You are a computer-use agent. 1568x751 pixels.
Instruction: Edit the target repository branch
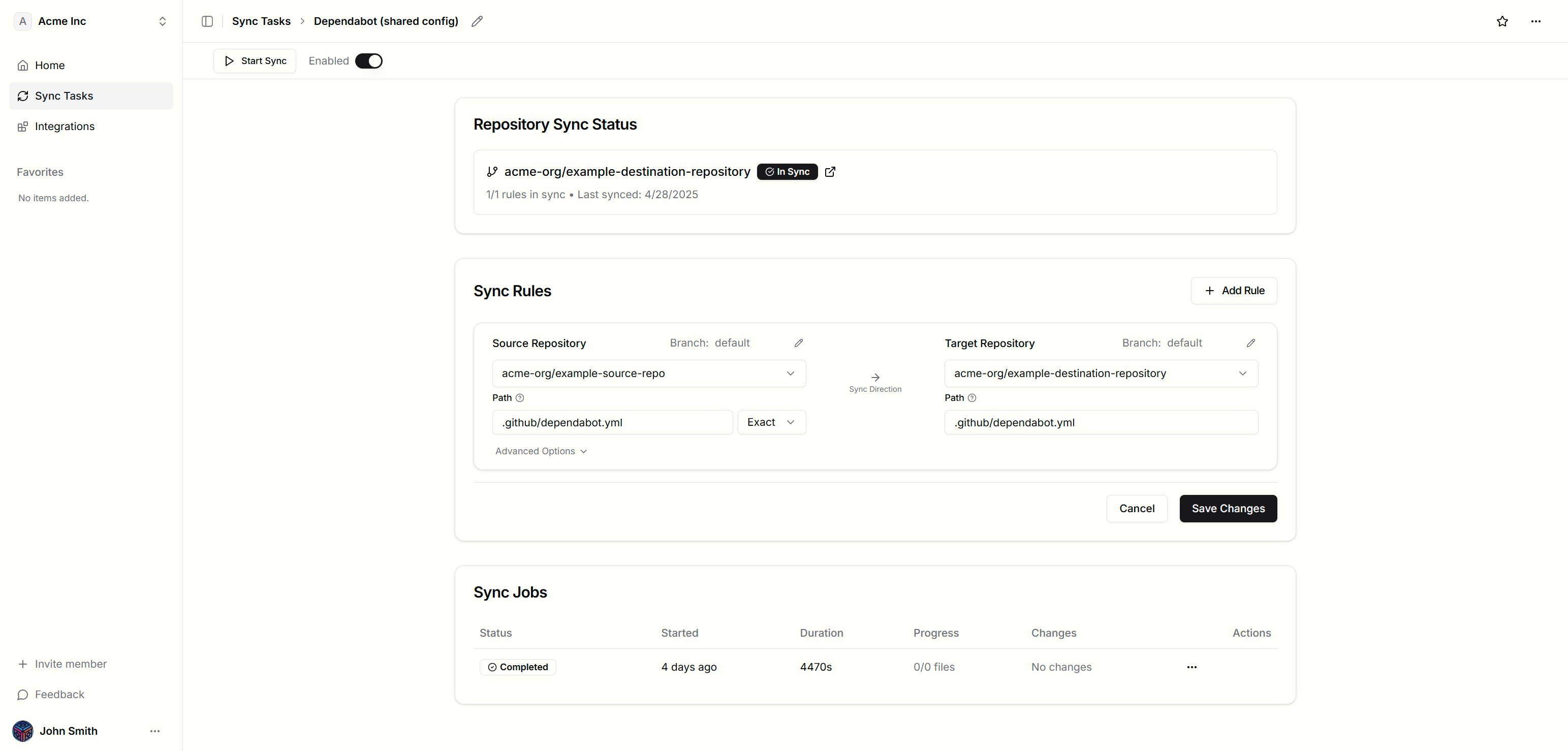click(1250, 343)
